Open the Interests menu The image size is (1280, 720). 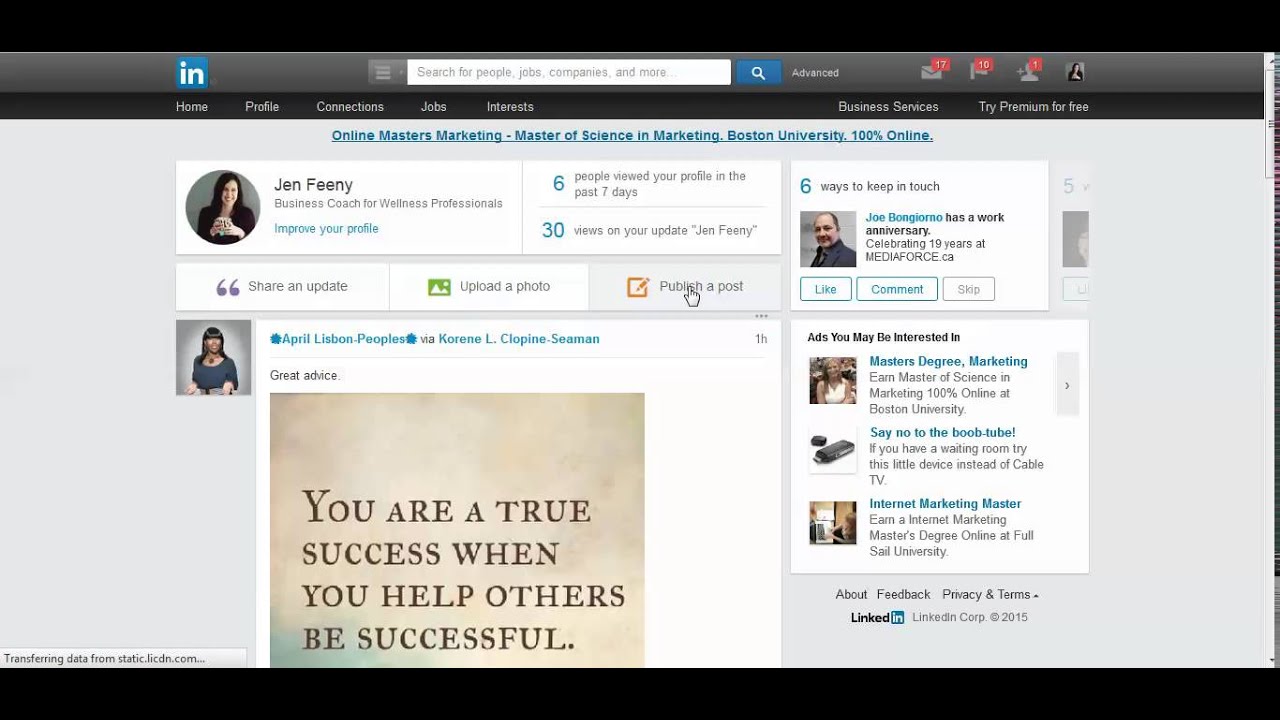point(510,106)
